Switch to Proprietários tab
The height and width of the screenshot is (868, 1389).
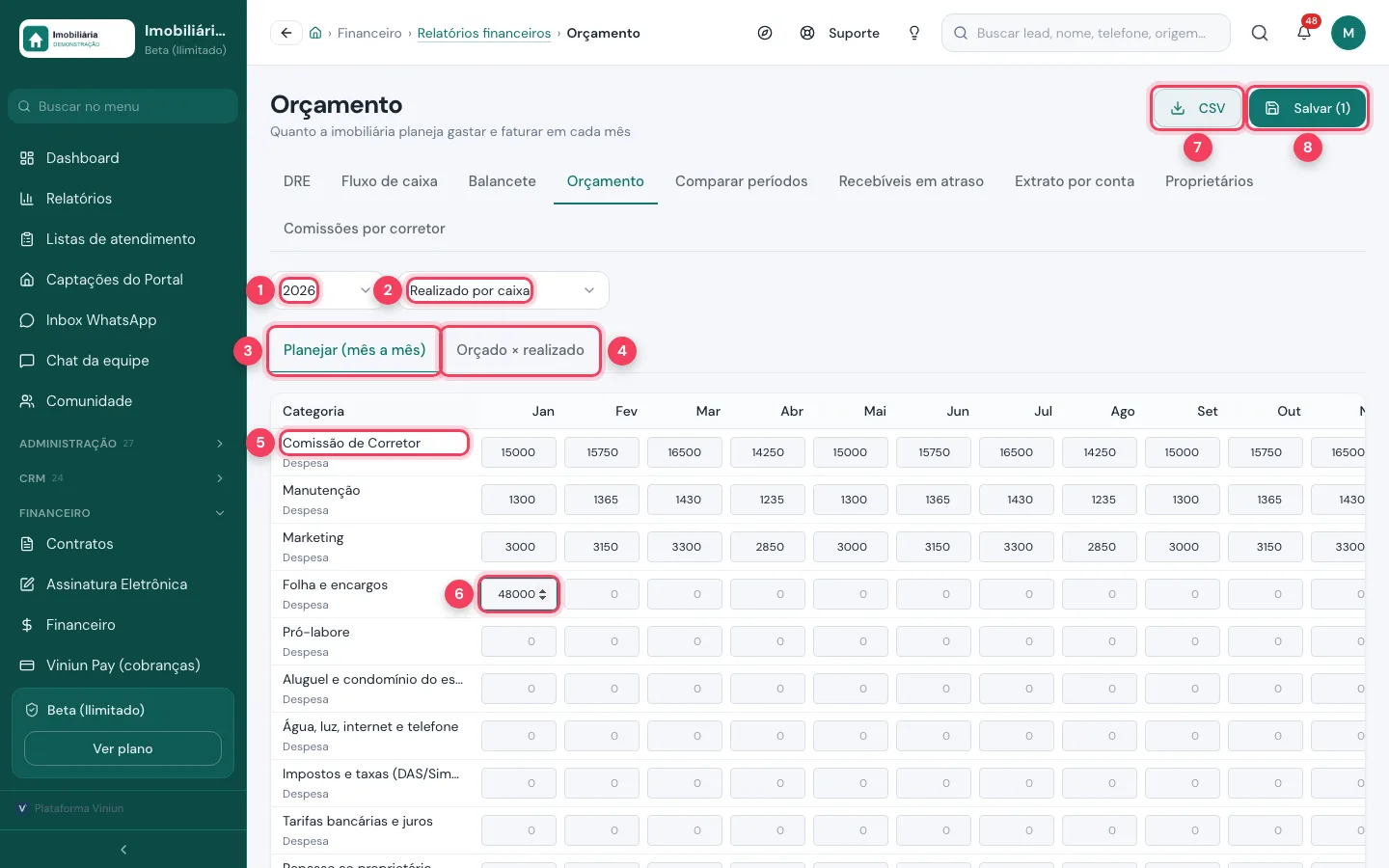click(1210, 181)
